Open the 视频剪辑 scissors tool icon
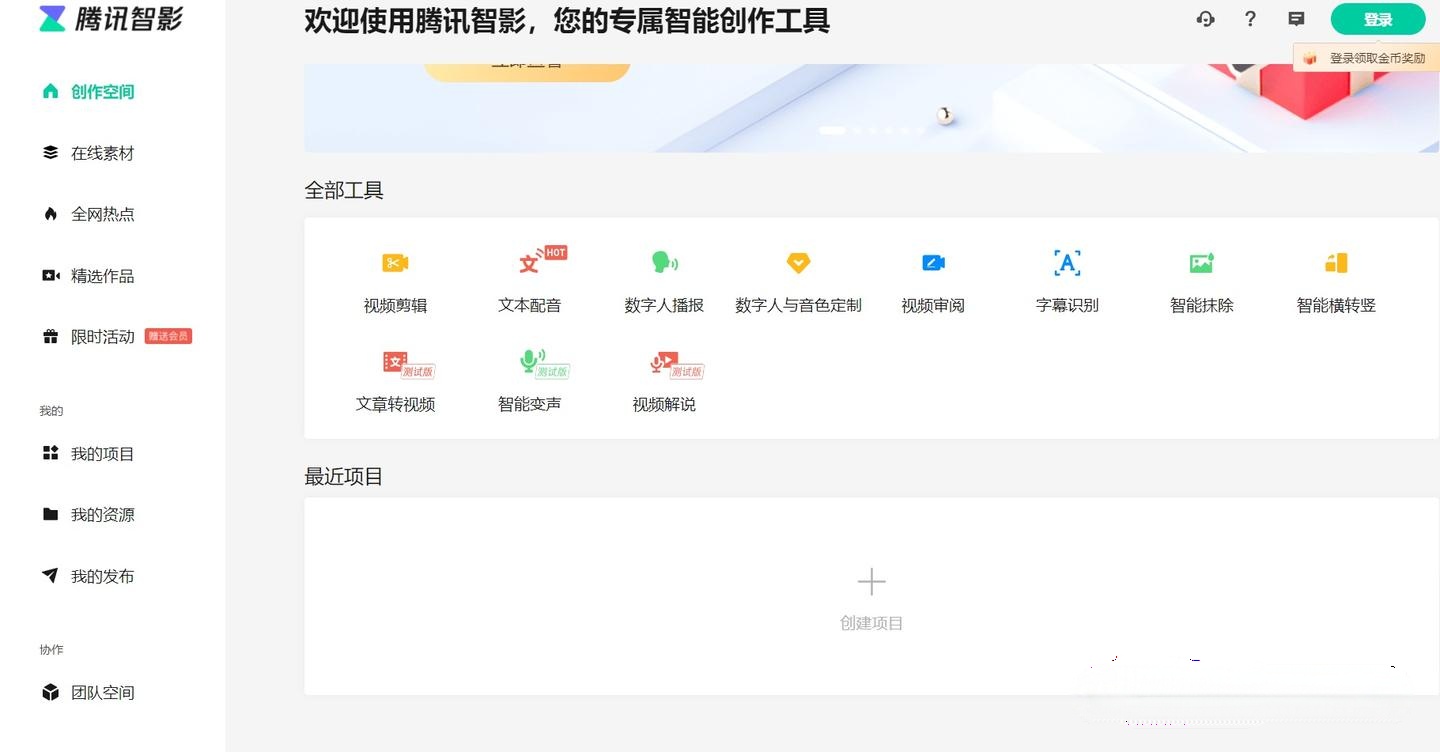 [395, 263]
